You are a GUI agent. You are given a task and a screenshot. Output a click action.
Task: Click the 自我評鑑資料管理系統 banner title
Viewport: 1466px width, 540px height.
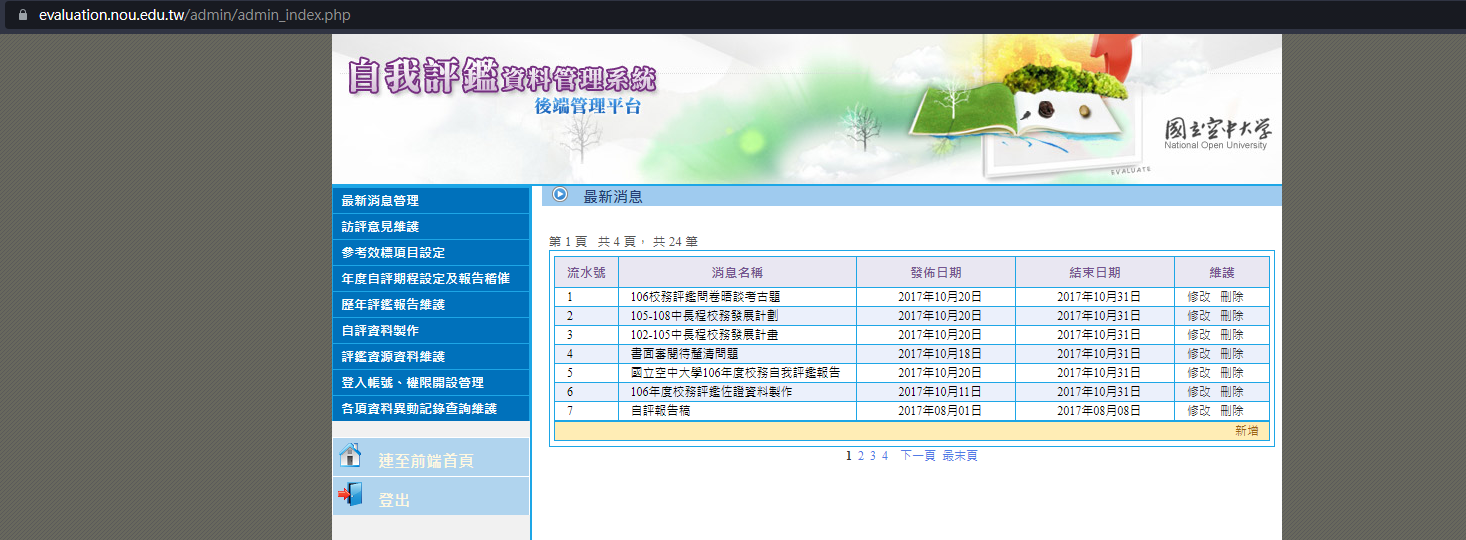point(502,76)
